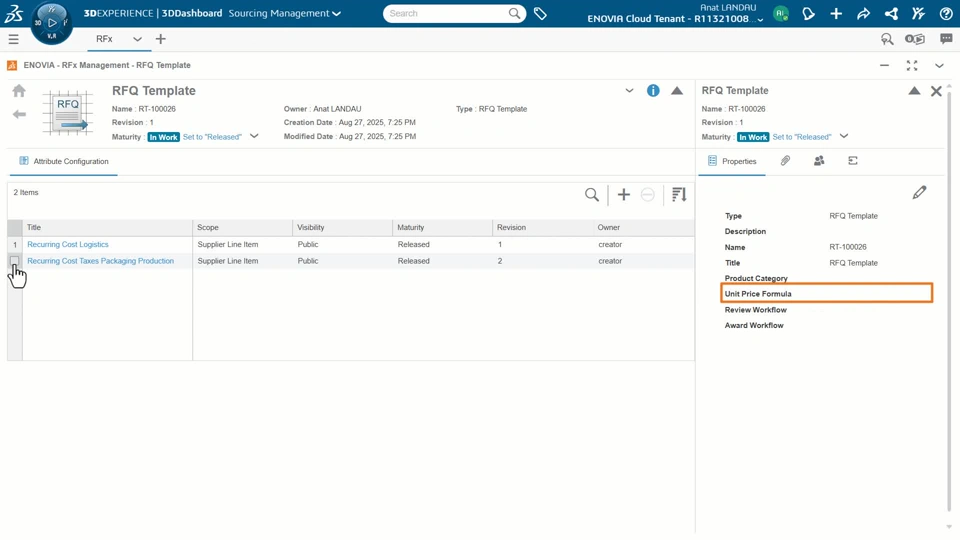Click Unit Price Formula property
Viewport: 960px width, 540px height.
coord(827,293)
